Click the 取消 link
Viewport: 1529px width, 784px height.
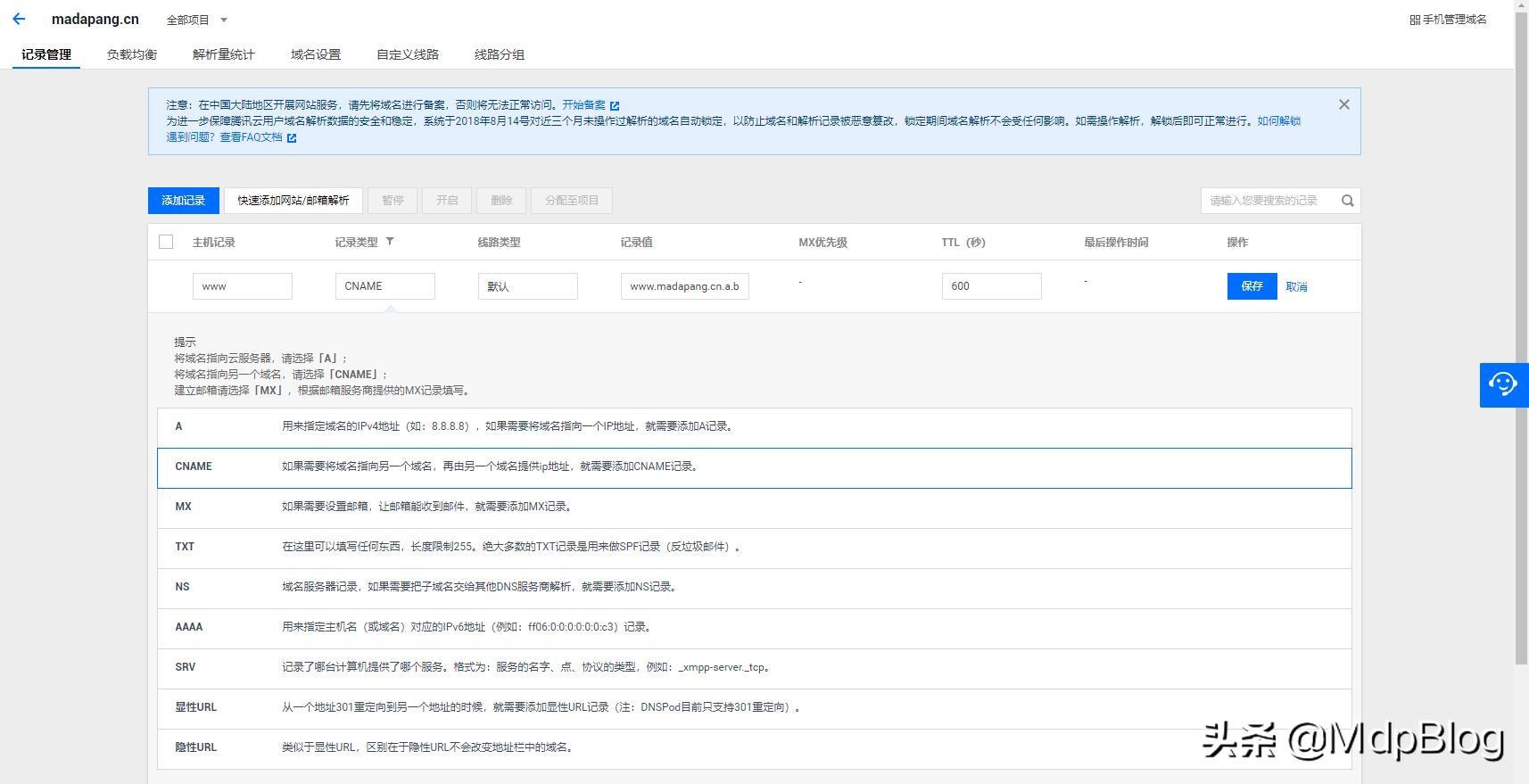1296,286
